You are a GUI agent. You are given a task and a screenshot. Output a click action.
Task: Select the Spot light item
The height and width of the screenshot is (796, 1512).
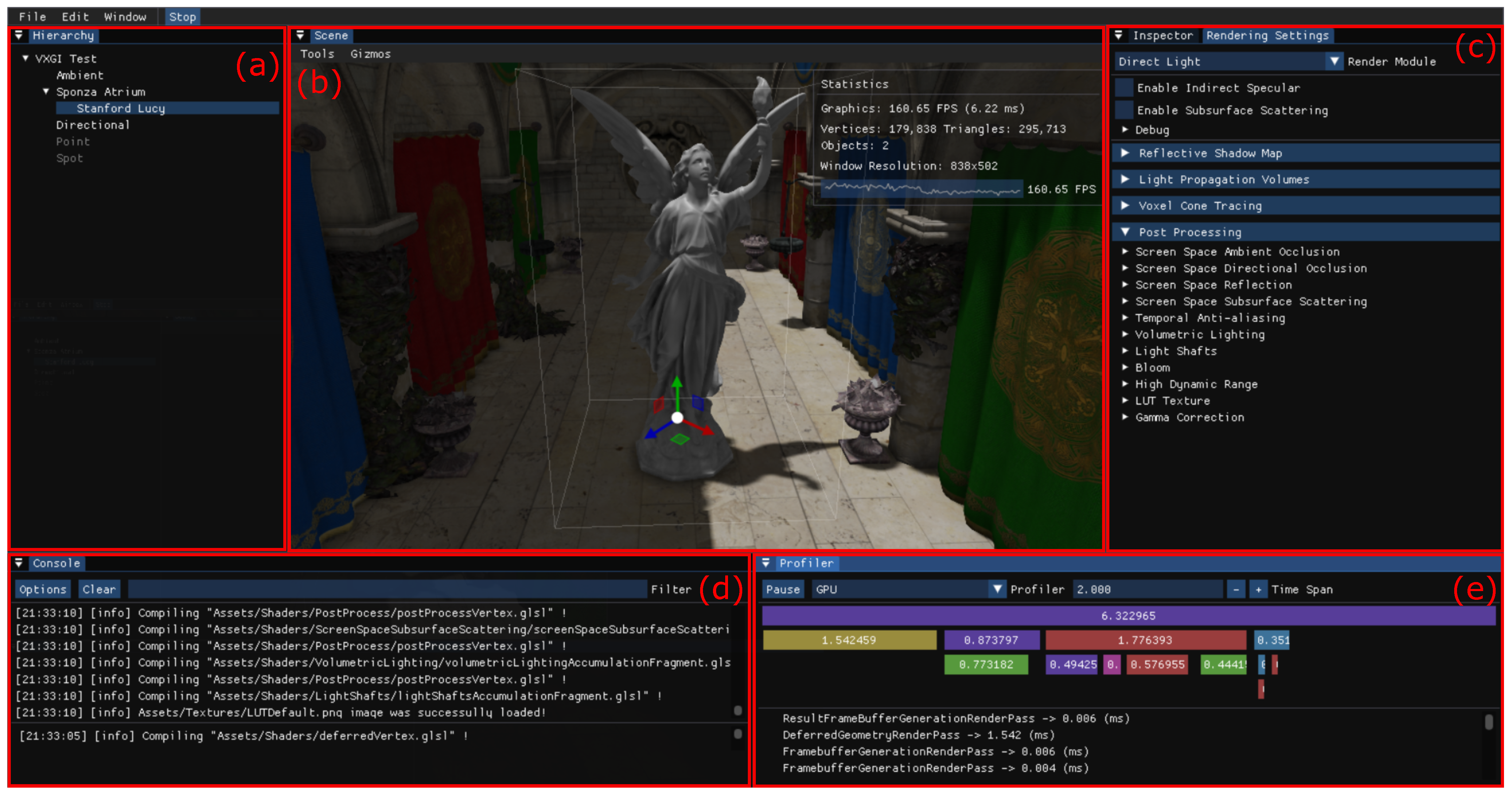[x=69, y=158]
